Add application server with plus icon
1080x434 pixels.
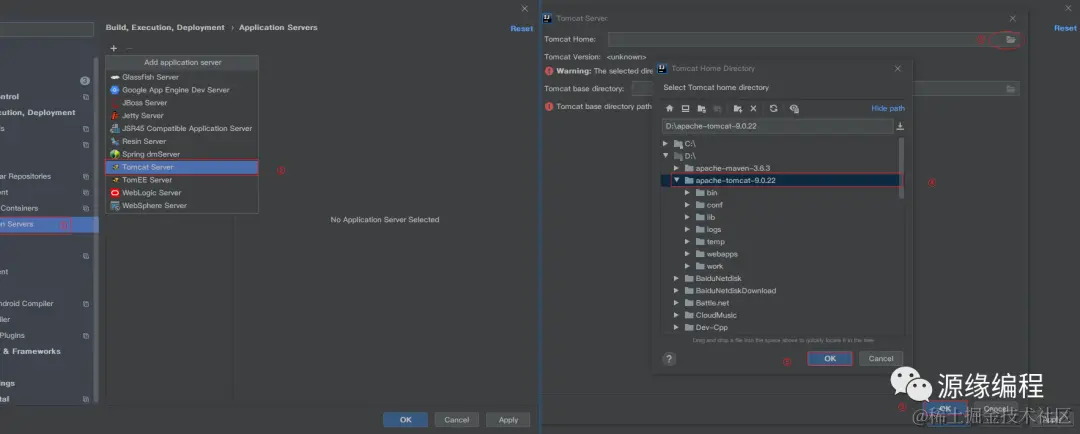(x=114, y=48)
